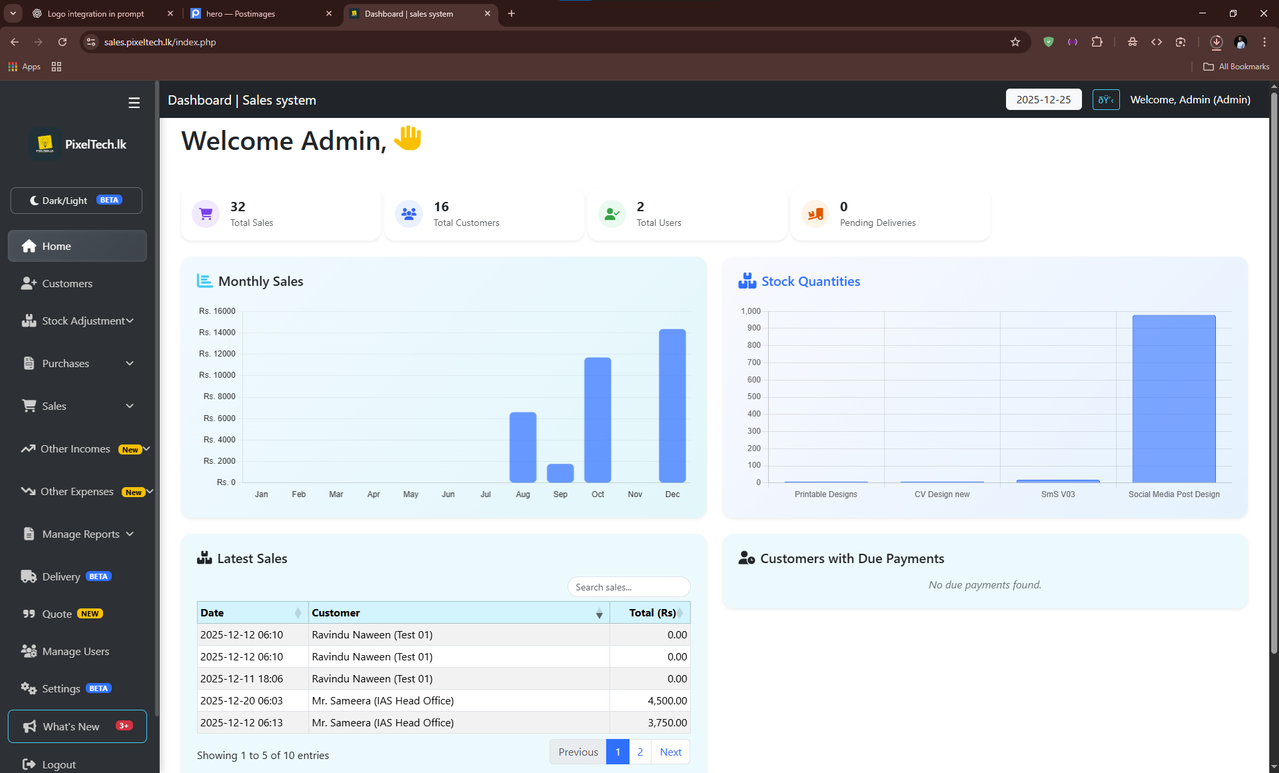Image resolution: width=1279 pixels, height=773 pixels.
Task: Click the December sales bar
Action: (x=672, y=406)
